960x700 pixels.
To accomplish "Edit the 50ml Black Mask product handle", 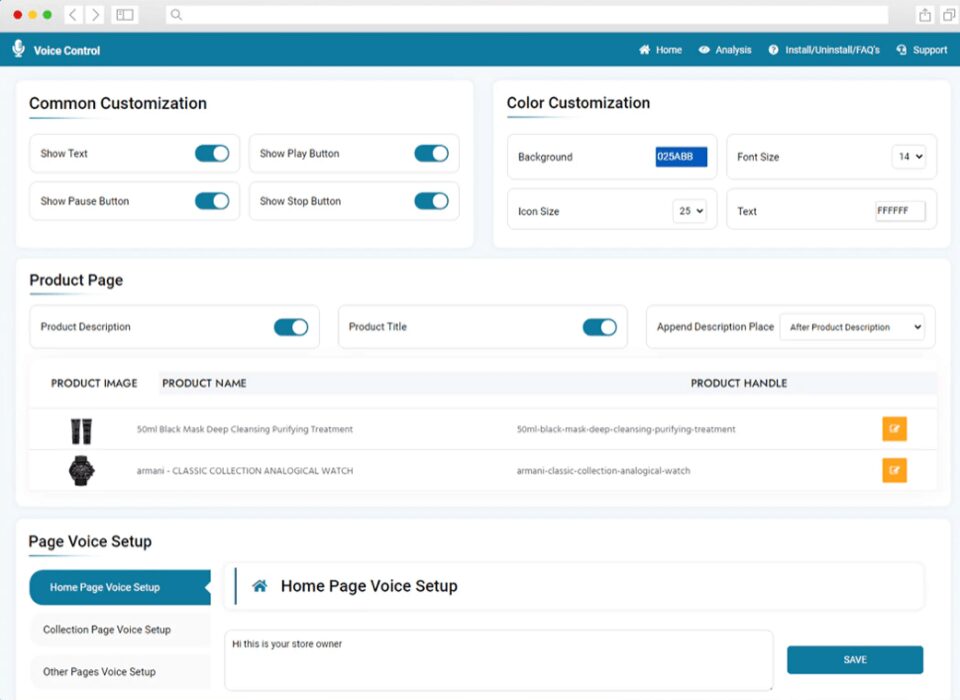I will coord(894,429).
